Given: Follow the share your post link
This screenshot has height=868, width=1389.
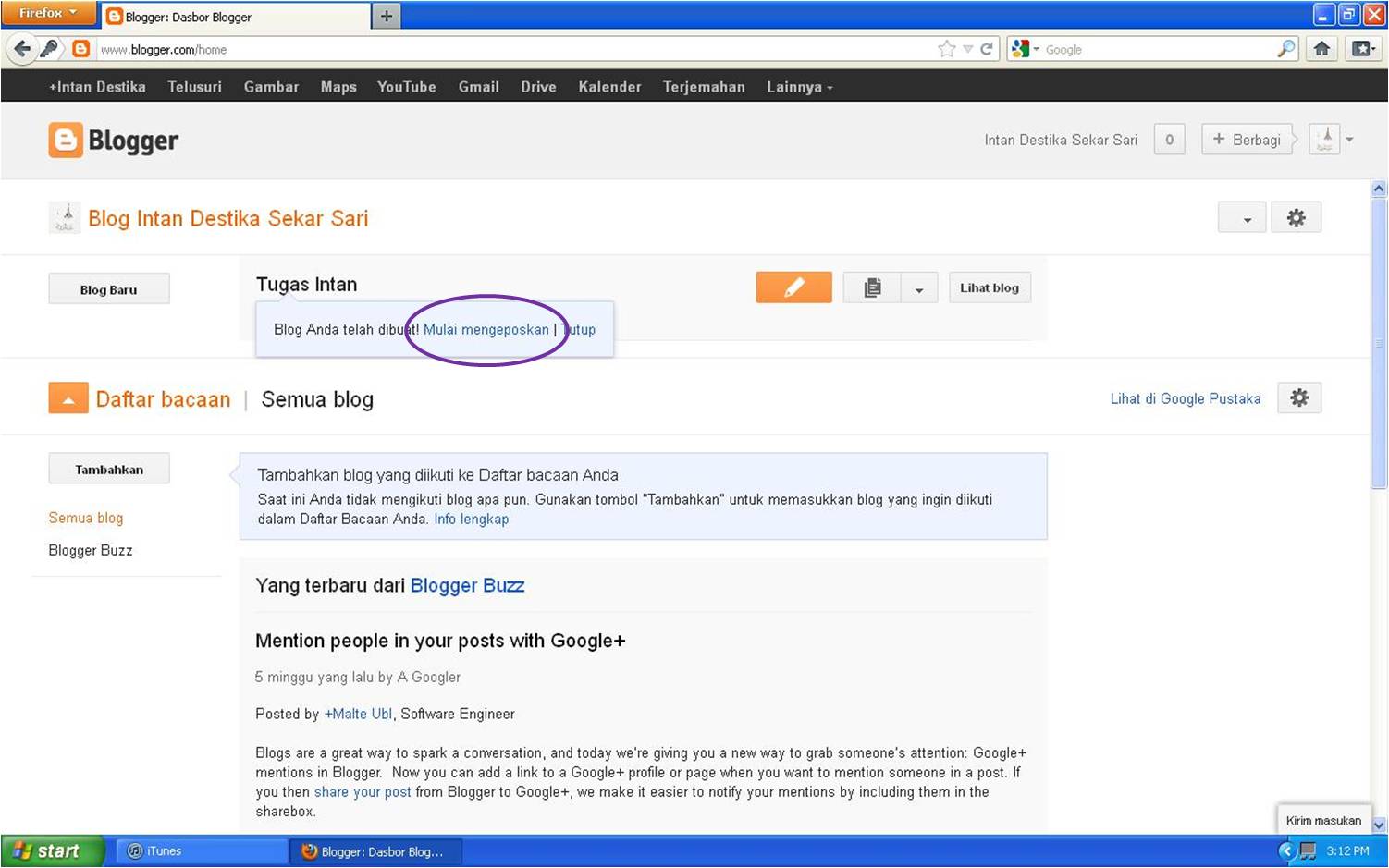Looking at the screenshot, I should 363,791.
